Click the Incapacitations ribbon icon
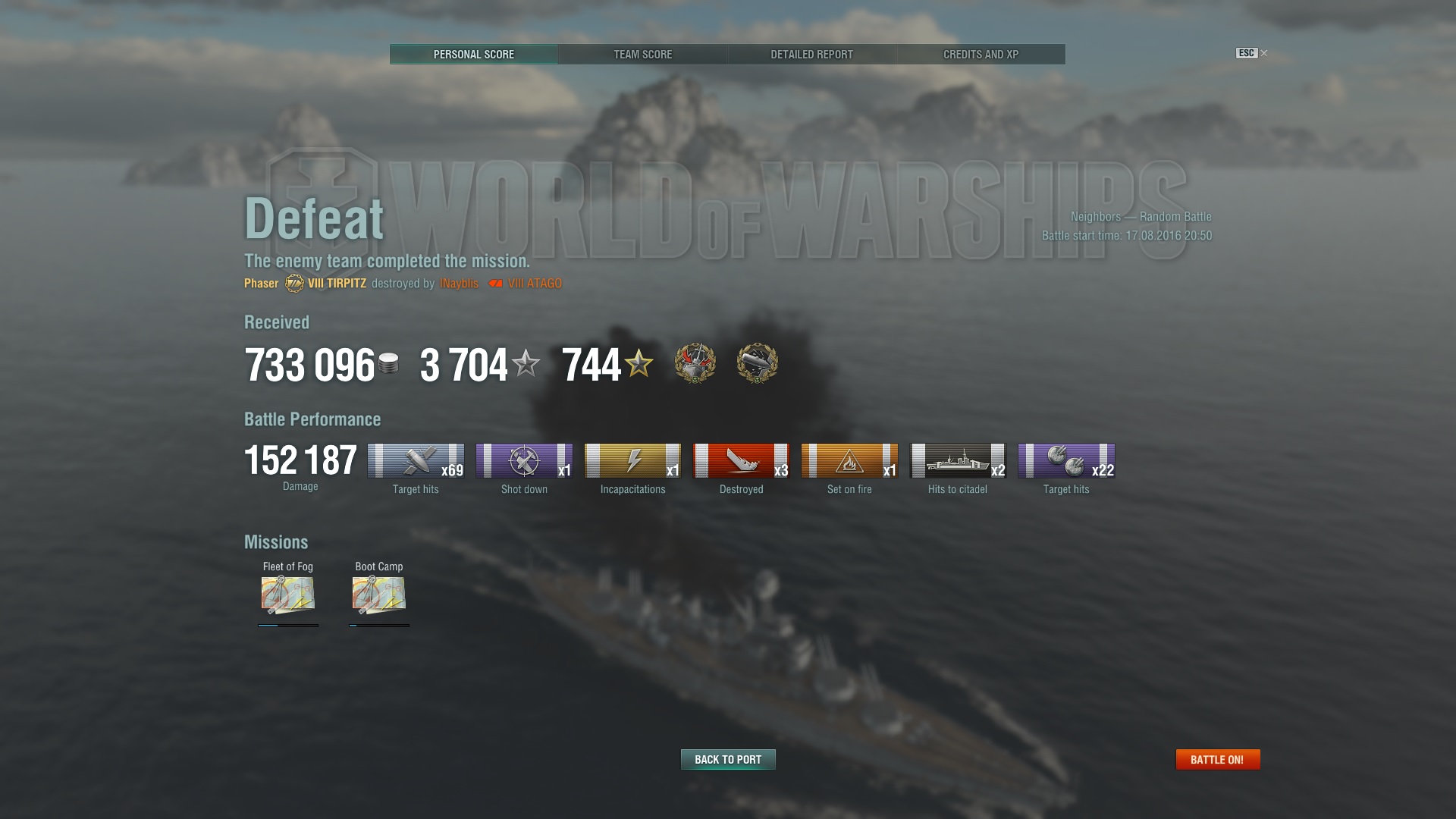This screenshot has width=1456, height=819. tap(632, 461)
